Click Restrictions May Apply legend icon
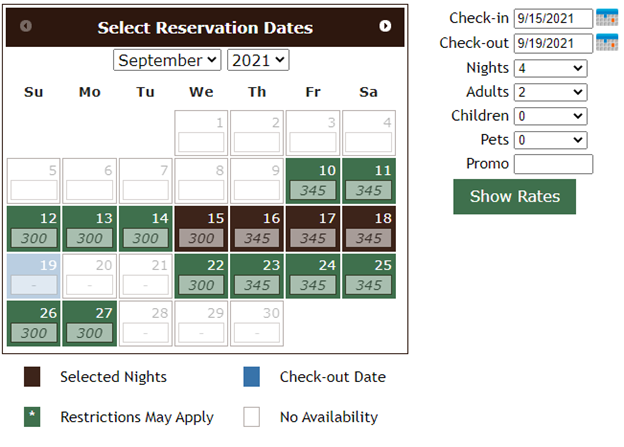 (32, 416)
